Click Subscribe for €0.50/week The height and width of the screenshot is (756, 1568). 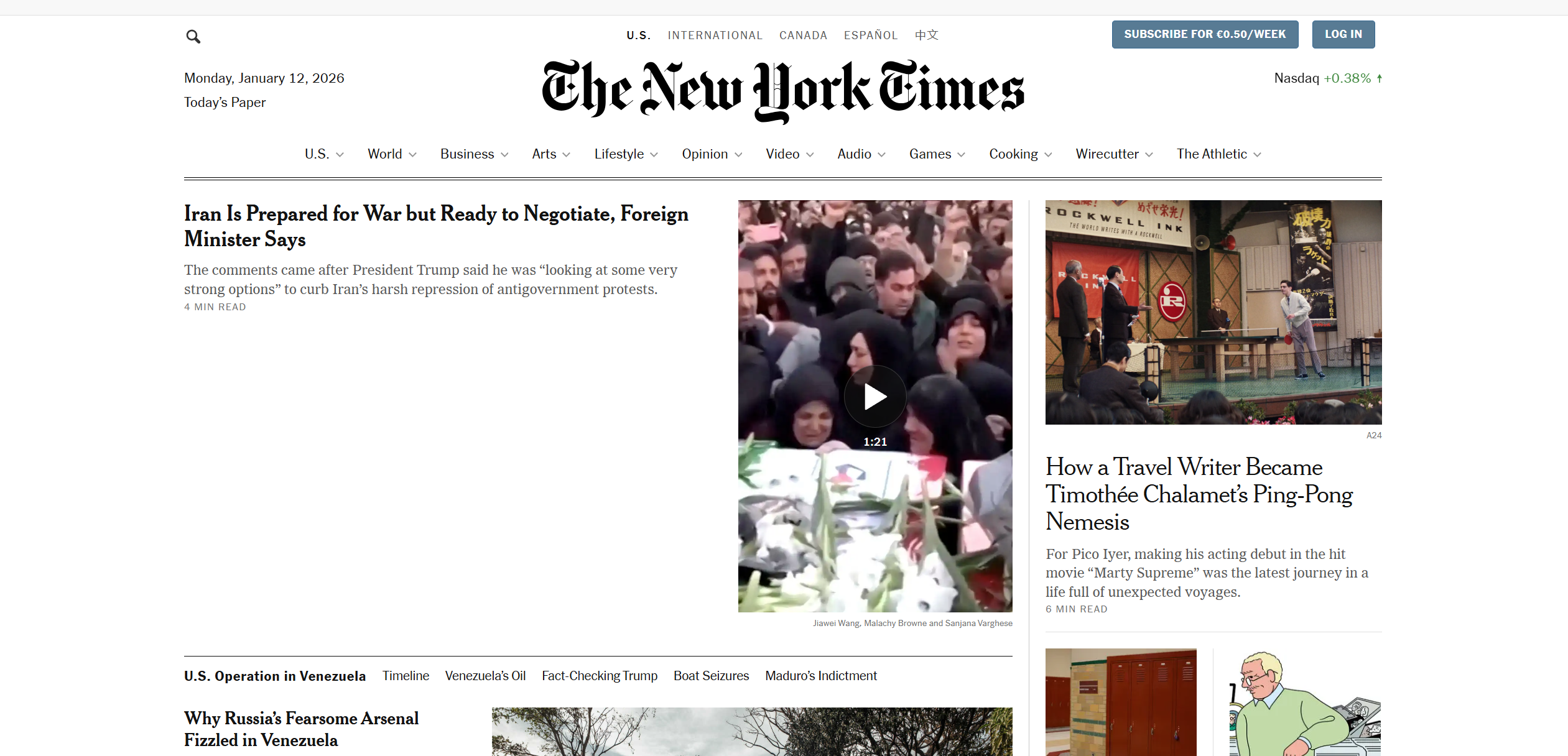pos(1205,34)
